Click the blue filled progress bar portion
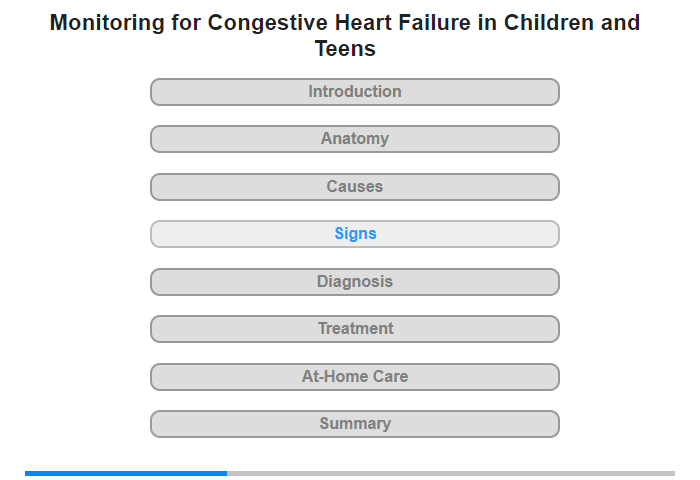 126,473
